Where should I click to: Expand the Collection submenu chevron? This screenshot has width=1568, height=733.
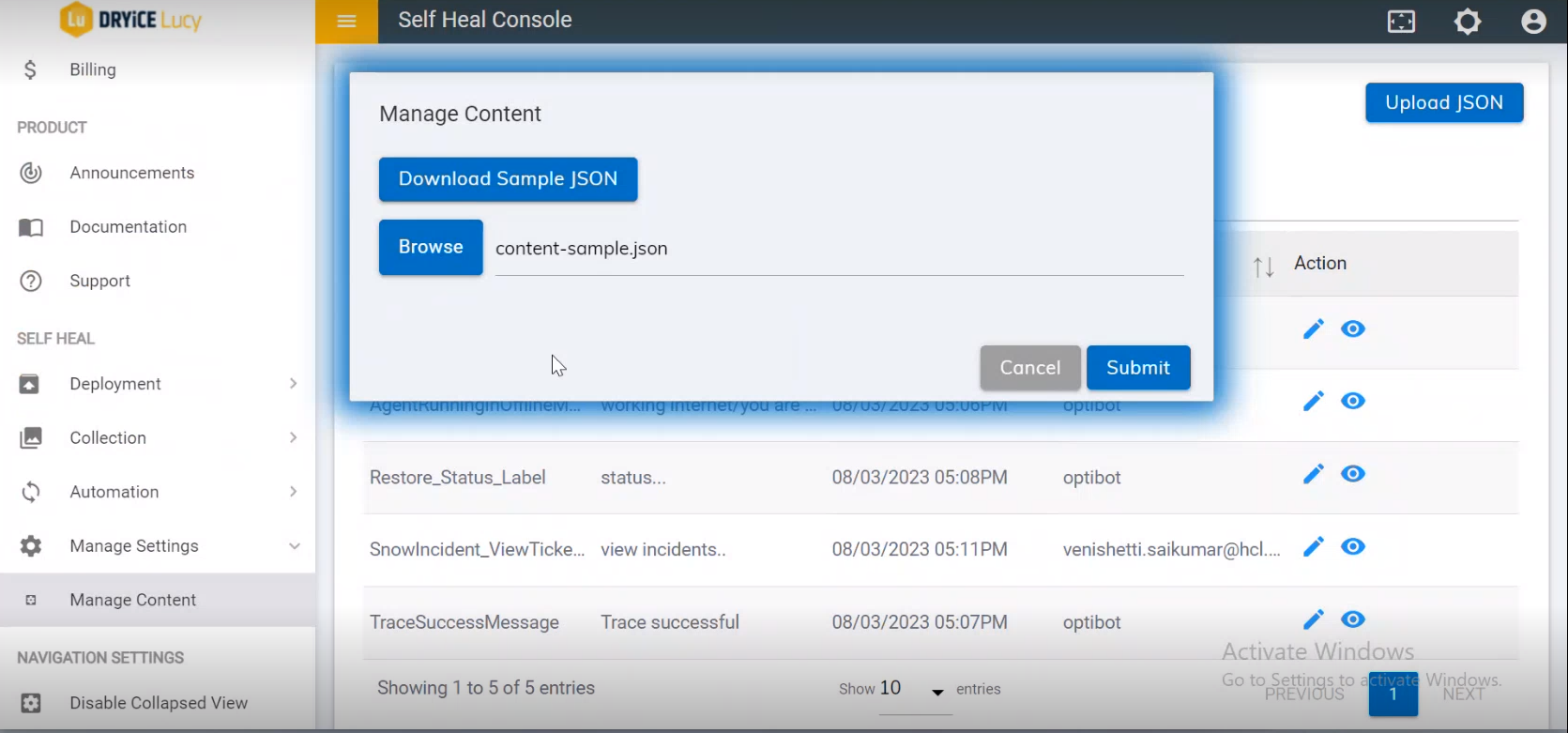coord(294,437)
